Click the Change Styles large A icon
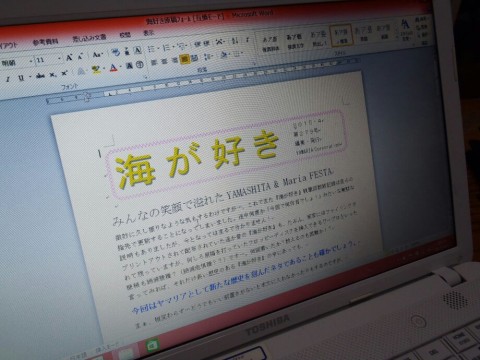The image size is (480, 360). (x=405, y=25)
